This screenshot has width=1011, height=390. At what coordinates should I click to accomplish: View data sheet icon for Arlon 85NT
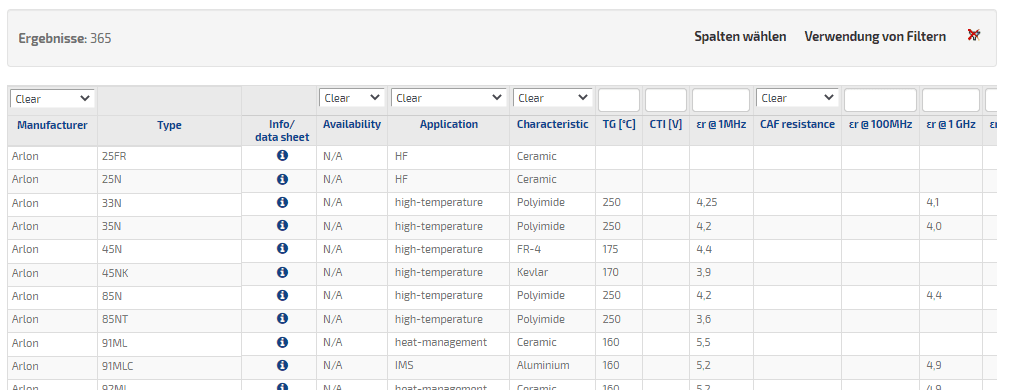pos(282,318)
